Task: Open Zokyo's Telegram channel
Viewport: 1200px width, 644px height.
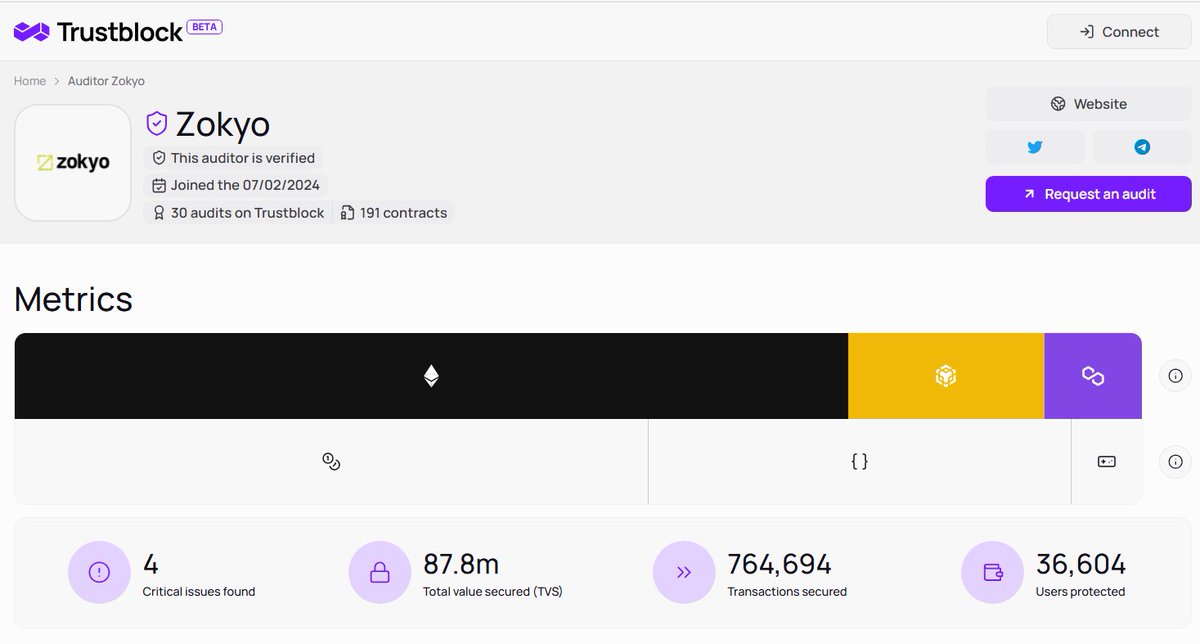Action: click(1142, 147)
